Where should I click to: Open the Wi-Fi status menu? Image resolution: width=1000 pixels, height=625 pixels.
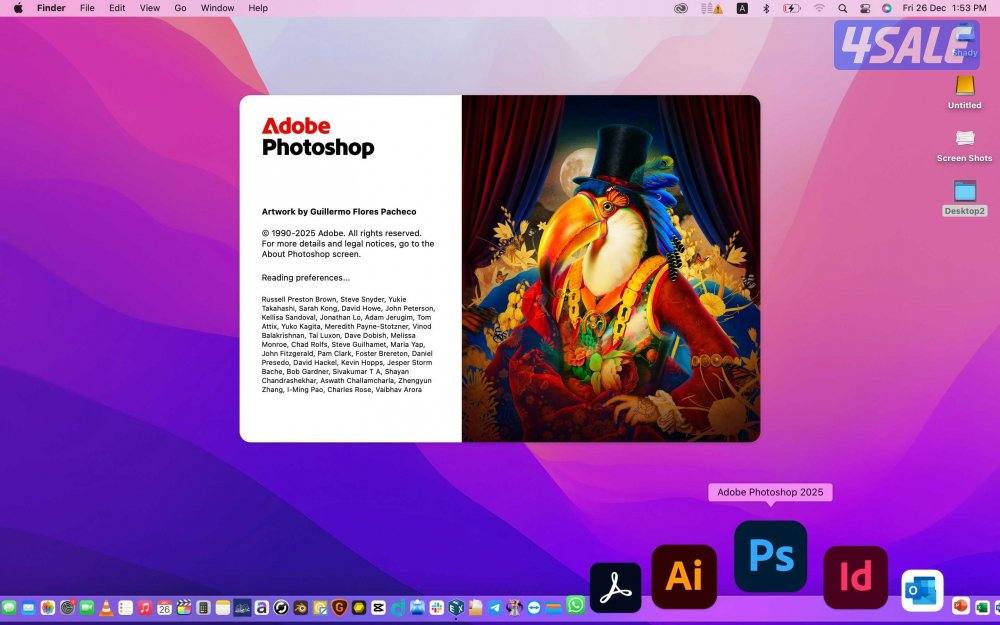pos(818,8)
